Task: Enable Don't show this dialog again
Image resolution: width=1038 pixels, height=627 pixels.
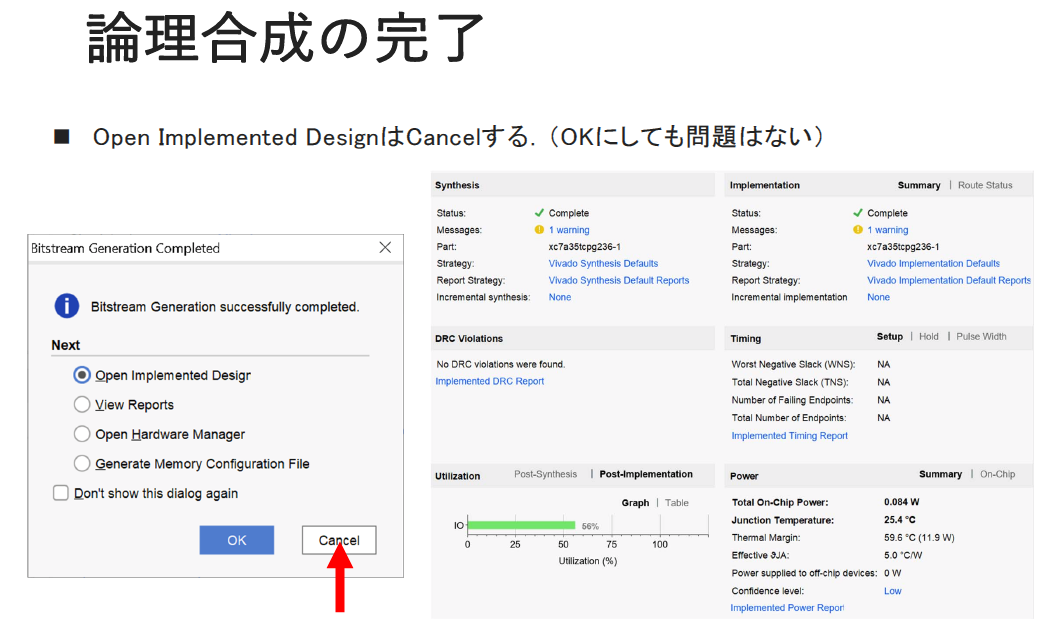Action: [61, 493]
